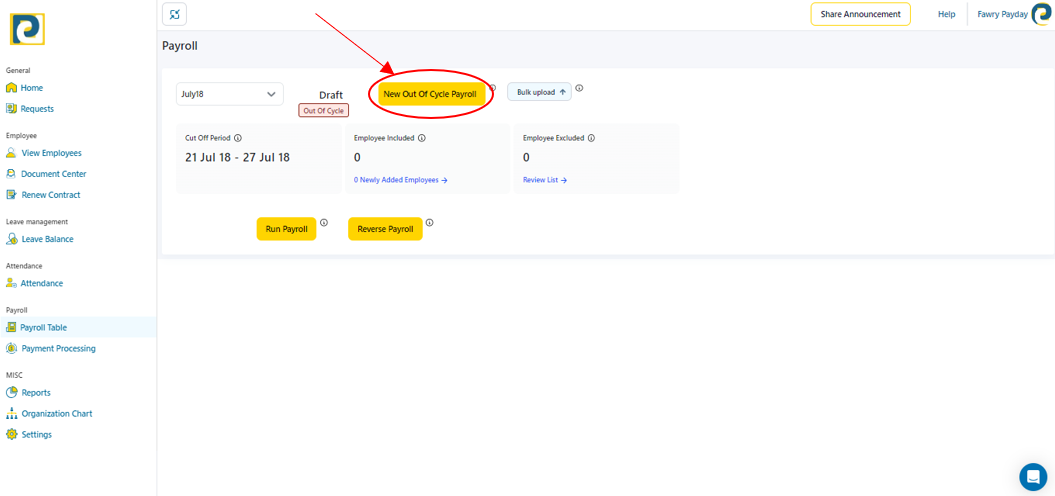Open the July18 payroll period dropdown

[x=229, y=94]
